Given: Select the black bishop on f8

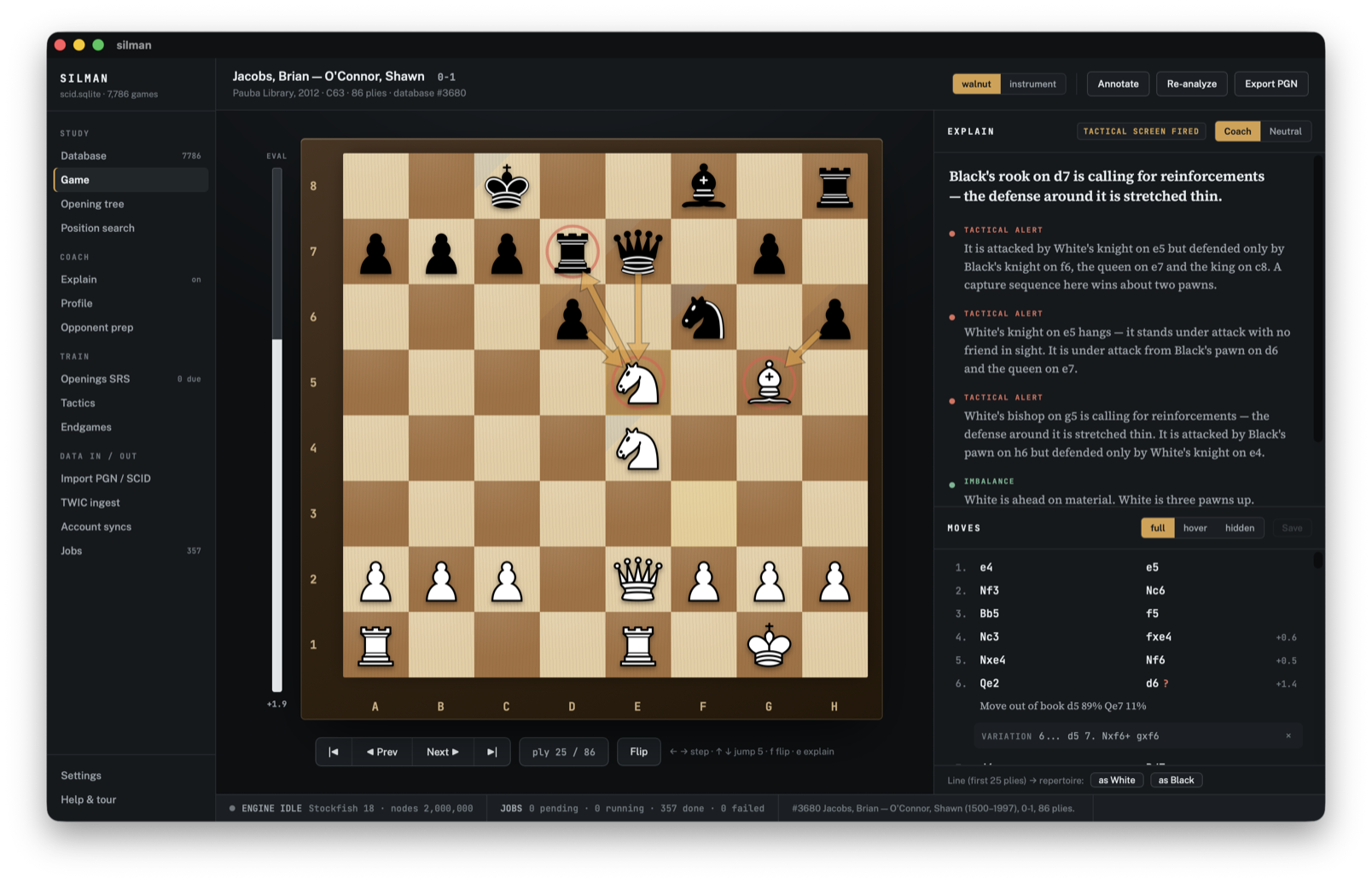Looking at the screenshot, I should [703, 186].
